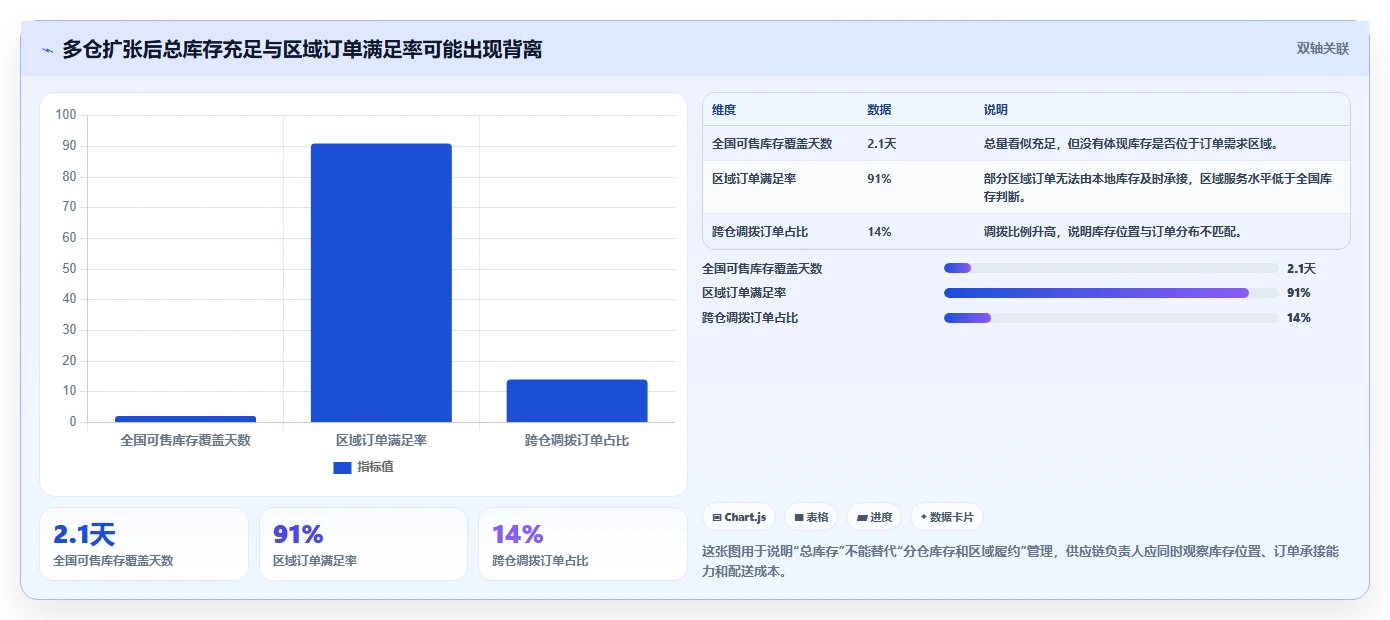
Task: Click the chart title 多仓扩张后总库存充足
Action: 302,49
